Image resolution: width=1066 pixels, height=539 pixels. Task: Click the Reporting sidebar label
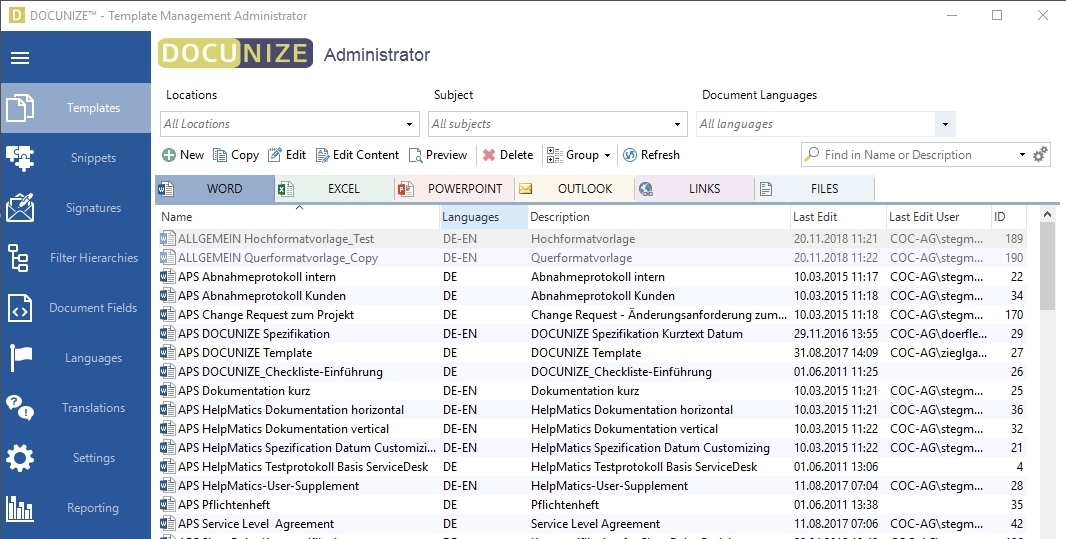93,508
